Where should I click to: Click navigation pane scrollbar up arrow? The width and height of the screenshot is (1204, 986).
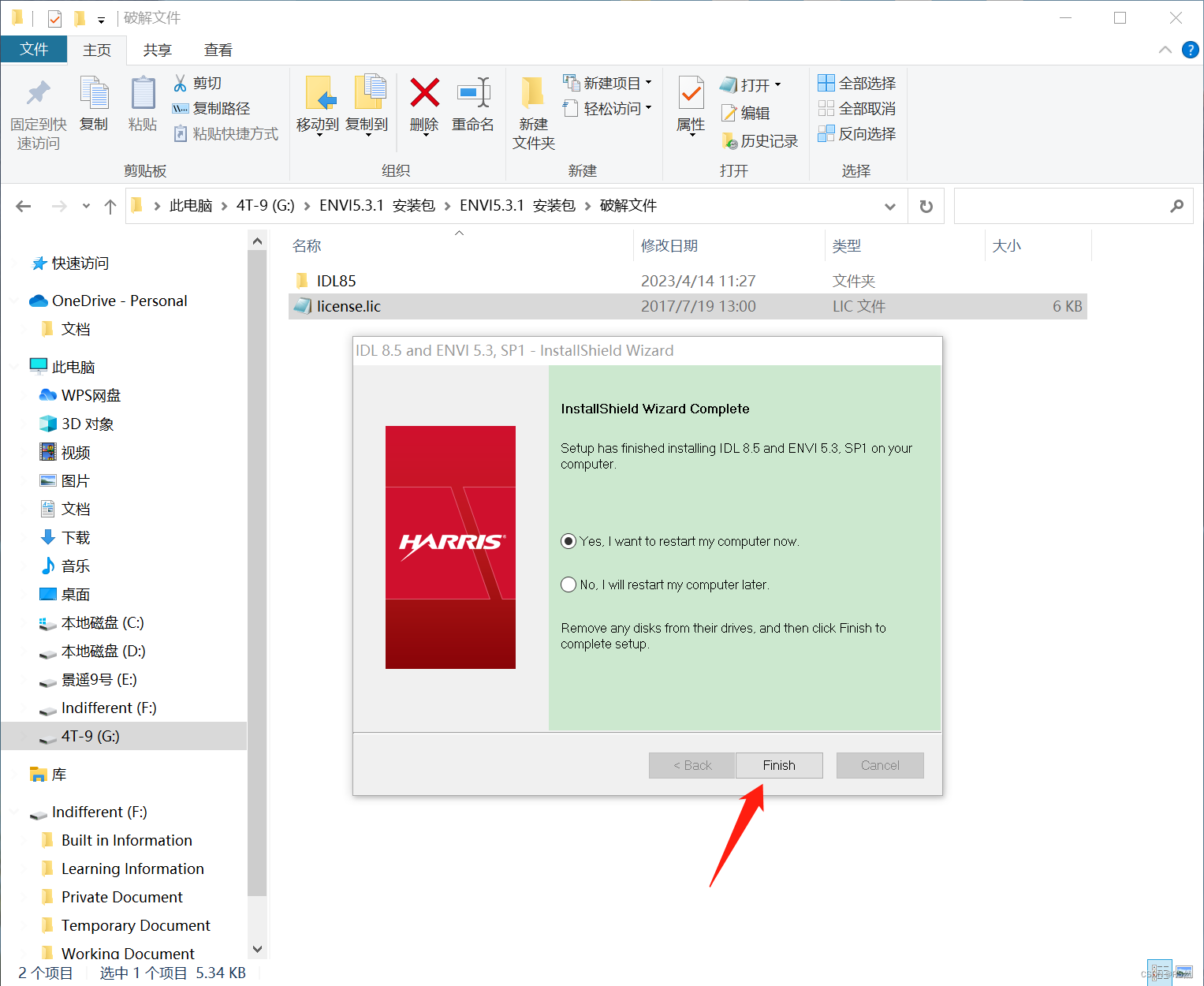point(257,241)
